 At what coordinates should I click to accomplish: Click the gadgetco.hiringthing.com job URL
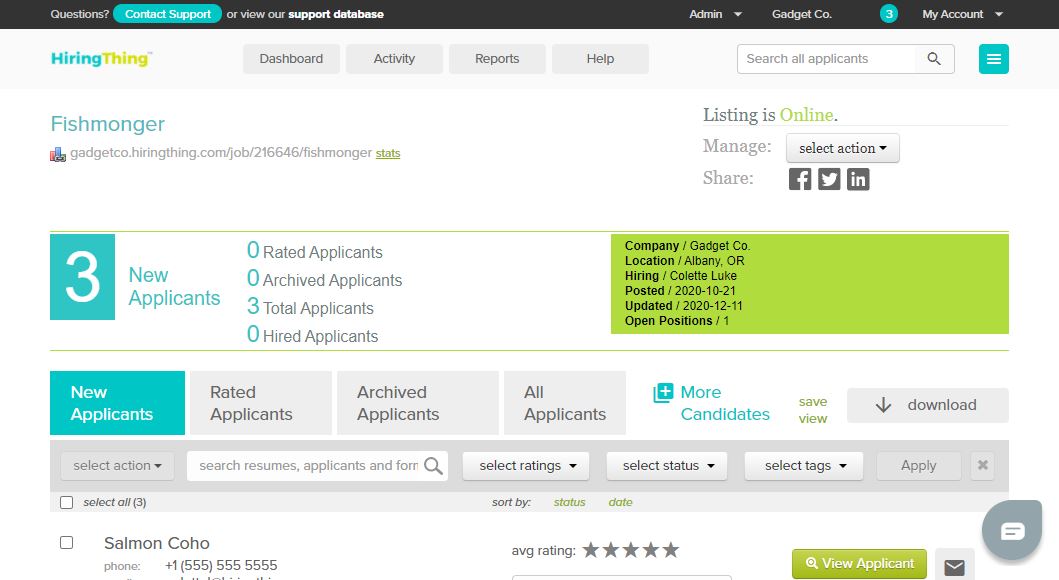(221, 153)
